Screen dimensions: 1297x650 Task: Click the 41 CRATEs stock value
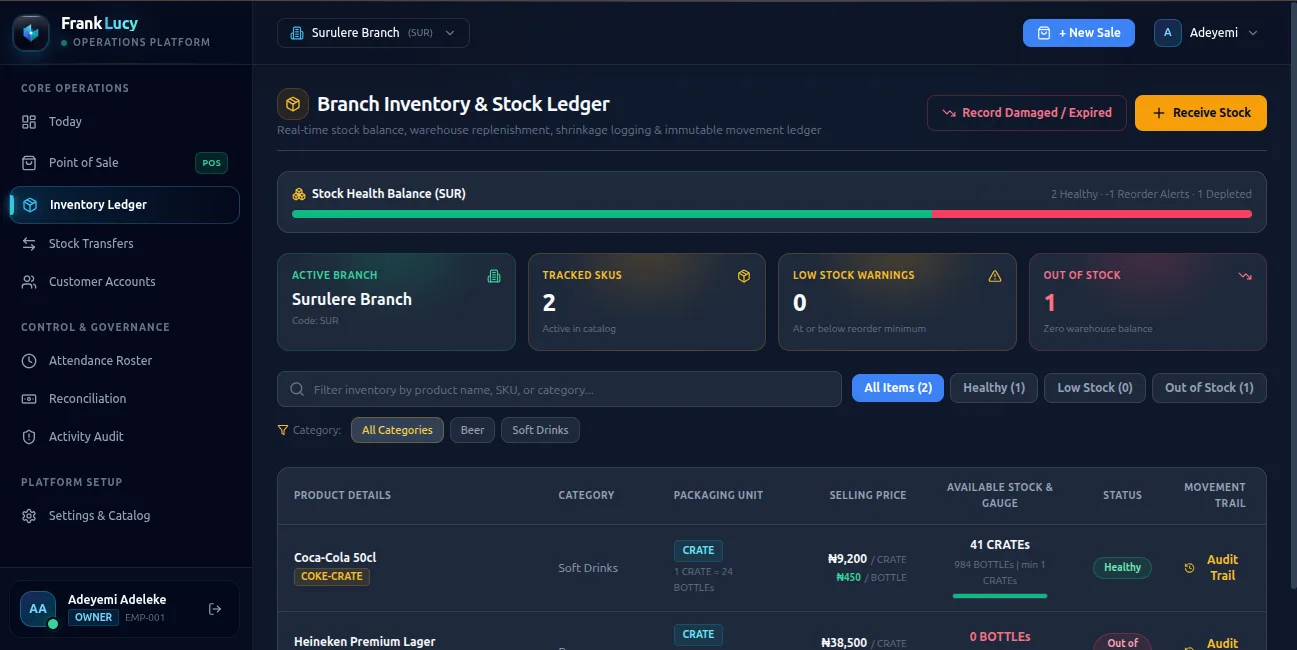click(x=1000, y=545)
